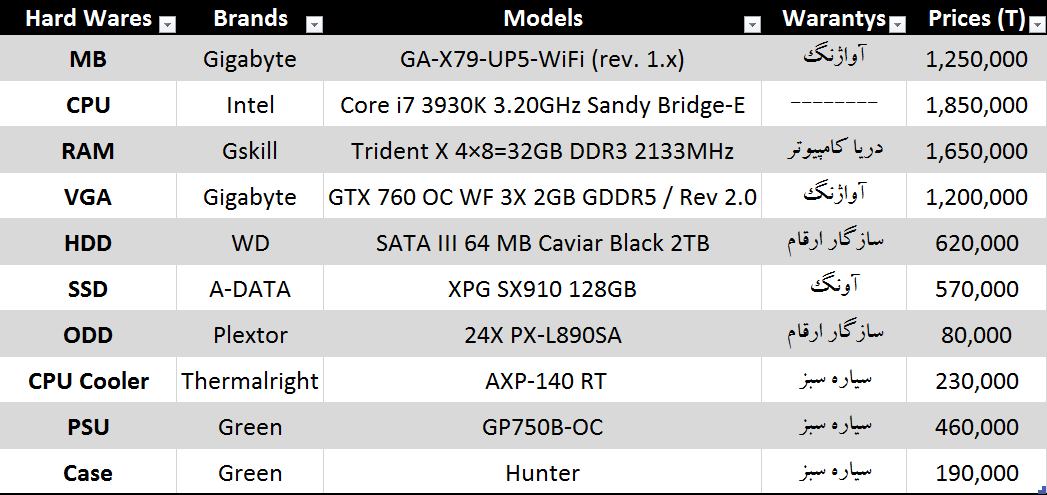This screenshot has height=495, width=1047.
Task: Click the 80,000 price cell
Action: point(977,335)
